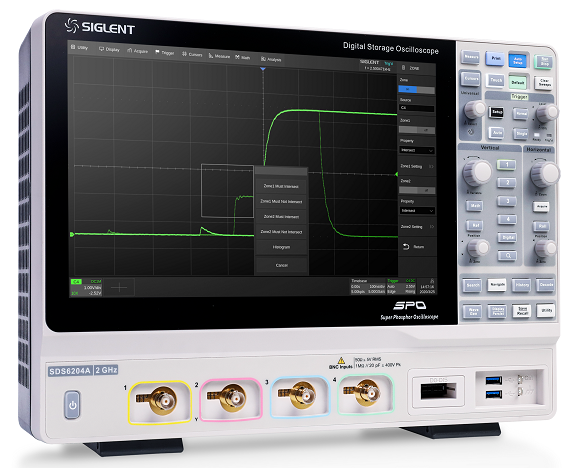
Task: Click the horizontal Position knob
Action: 546,249
